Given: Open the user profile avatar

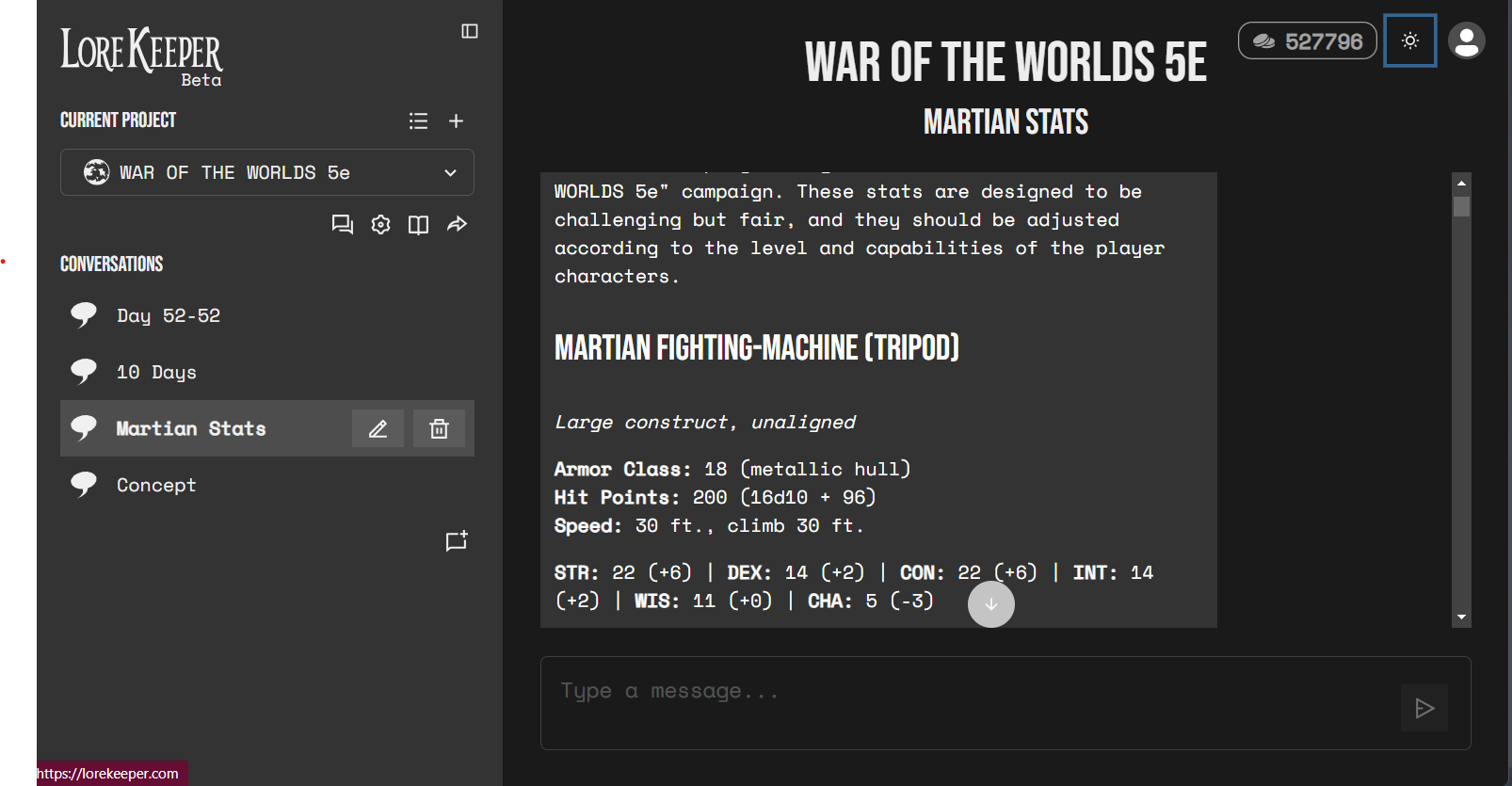Looking at the screenshot, I should coord(1467,40).
